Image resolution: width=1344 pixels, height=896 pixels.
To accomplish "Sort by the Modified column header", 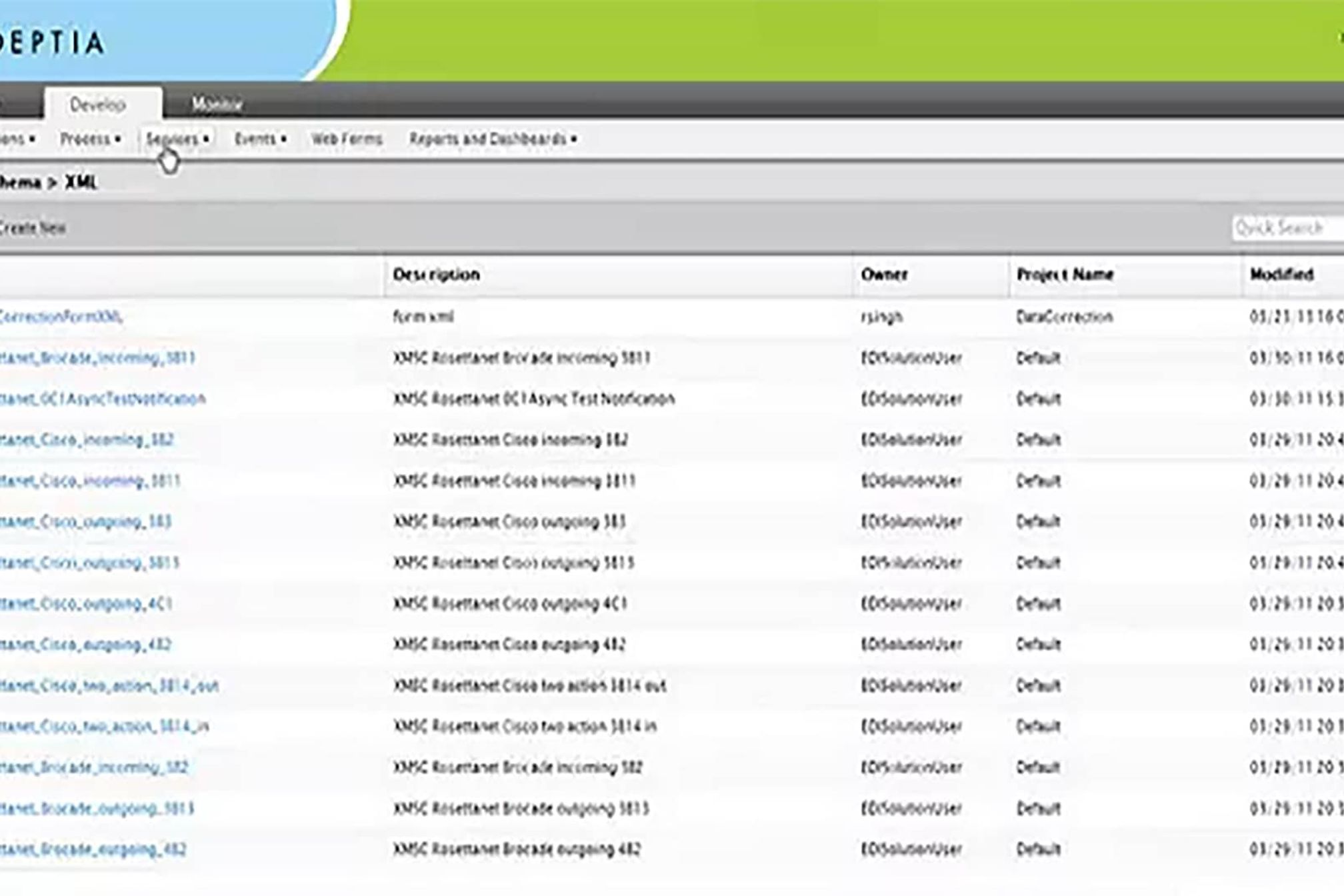I will (x=1281, y=275).
